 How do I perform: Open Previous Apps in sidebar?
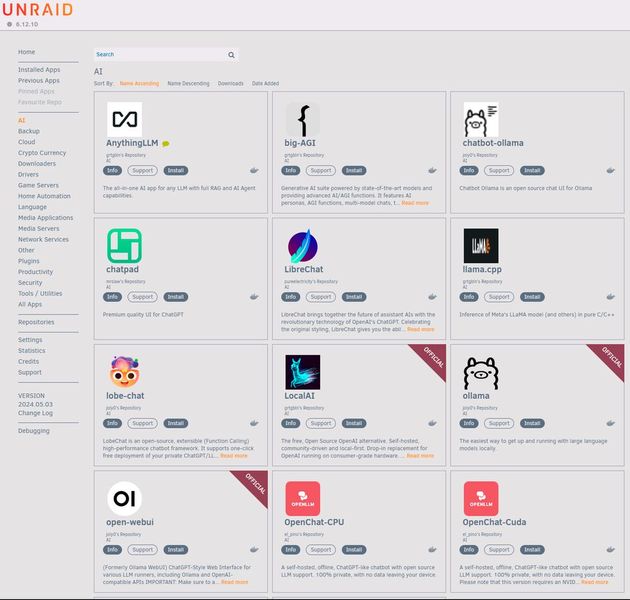(x=39, y=81)
